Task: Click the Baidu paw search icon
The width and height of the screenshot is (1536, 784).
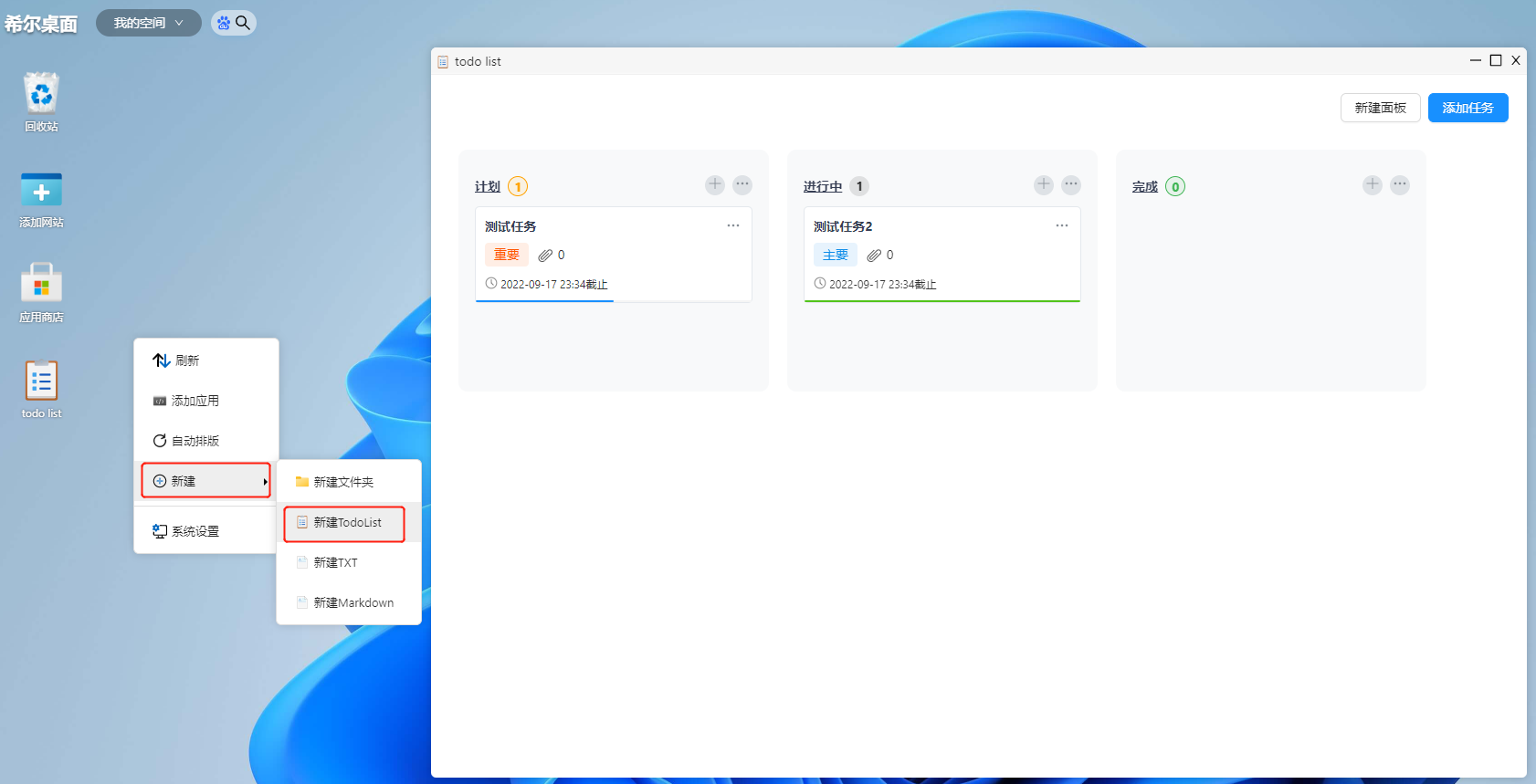Action: (224, 23)
